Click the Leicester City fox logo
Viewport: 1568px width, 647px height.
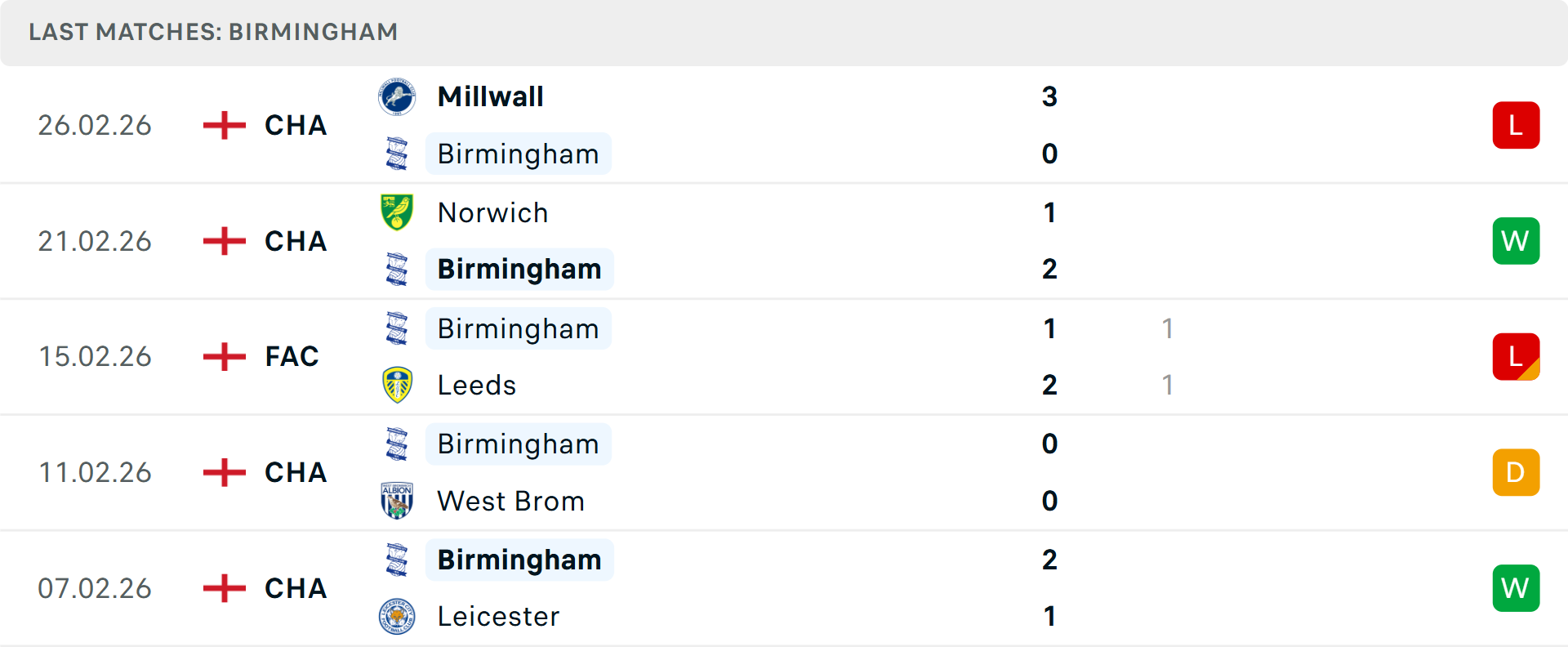[397, 616]
